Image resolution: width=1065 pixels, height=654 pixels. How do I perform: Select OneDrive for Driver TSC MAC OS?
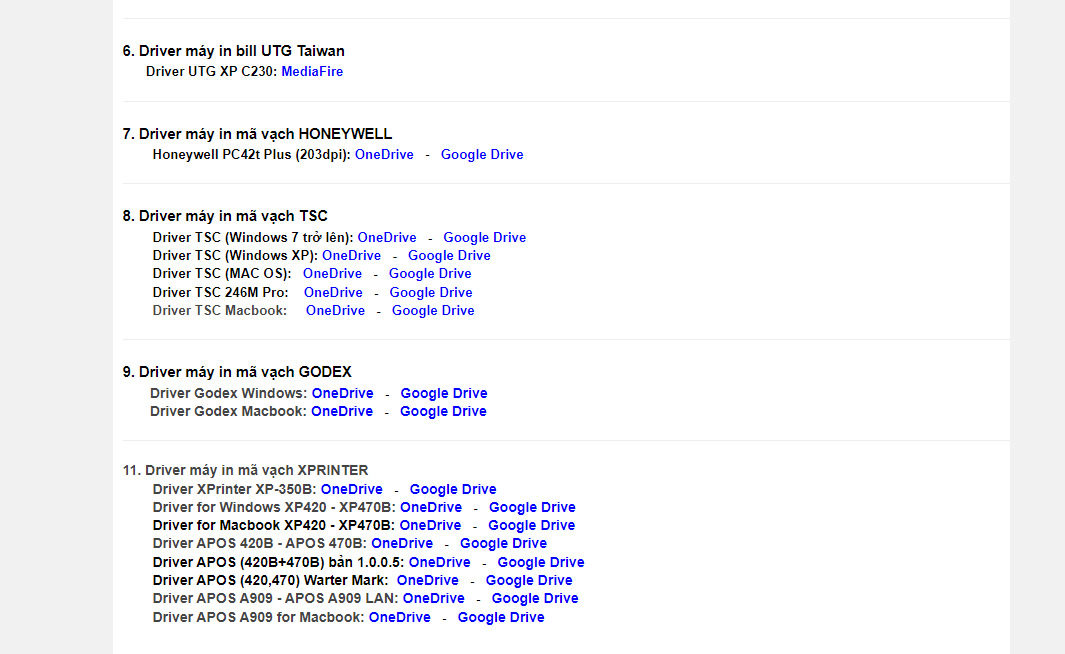[x=332, y=273]
